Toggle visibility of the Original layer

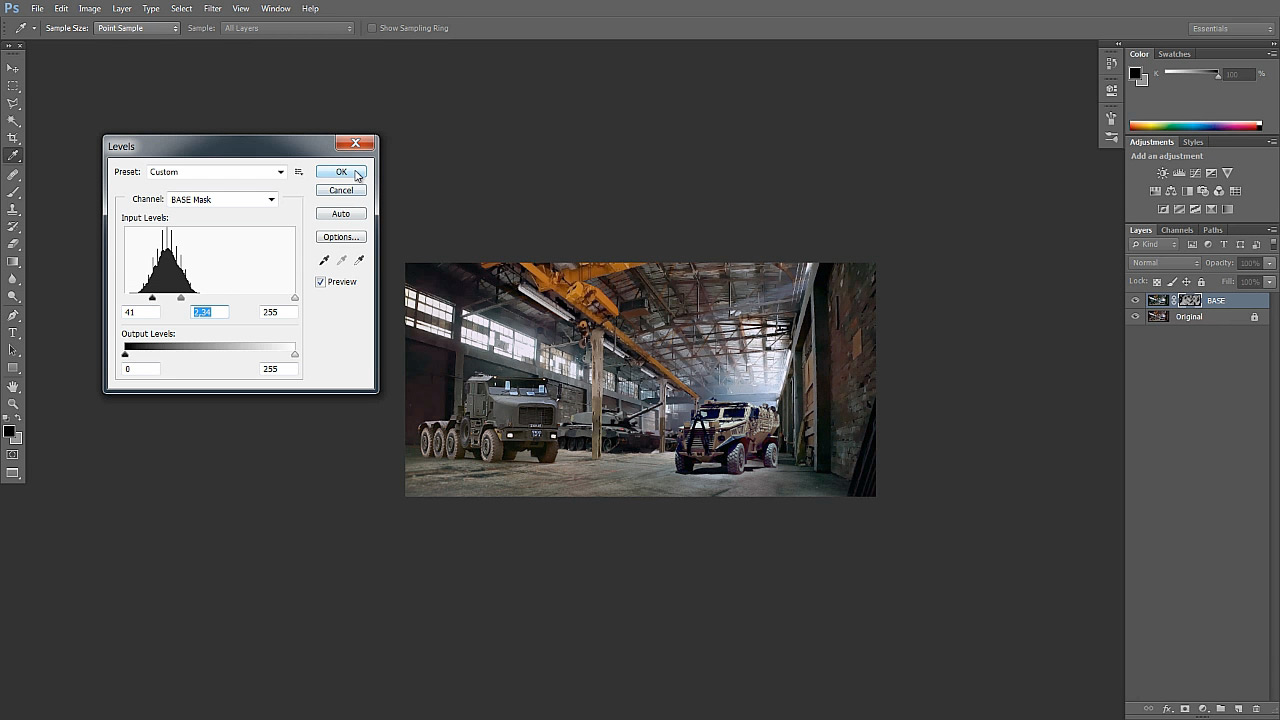(x=1135, y=317)
